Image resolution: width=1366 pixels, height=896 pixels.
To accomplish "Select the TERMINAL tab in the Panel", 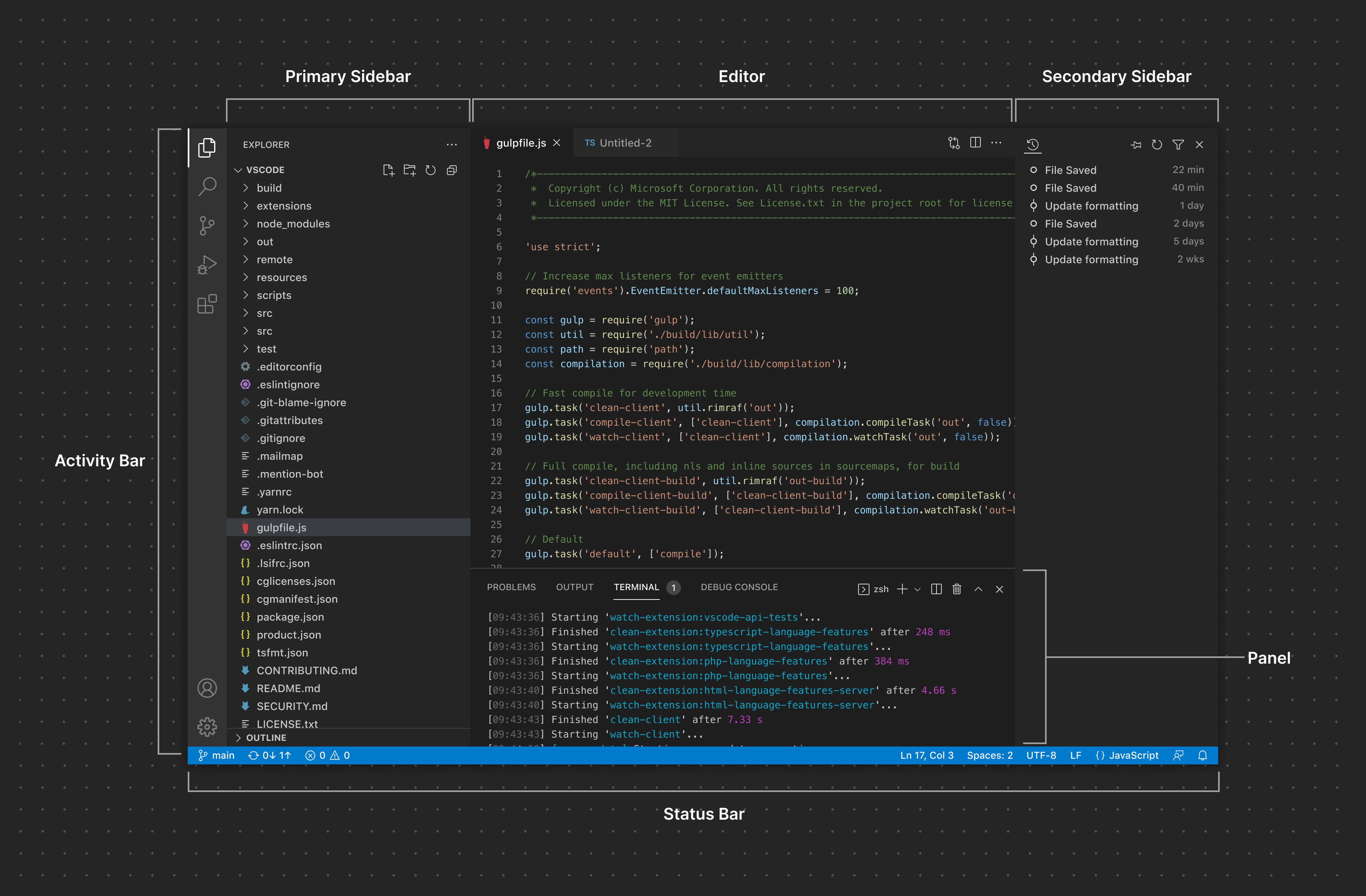I will [x=637, y=587].
